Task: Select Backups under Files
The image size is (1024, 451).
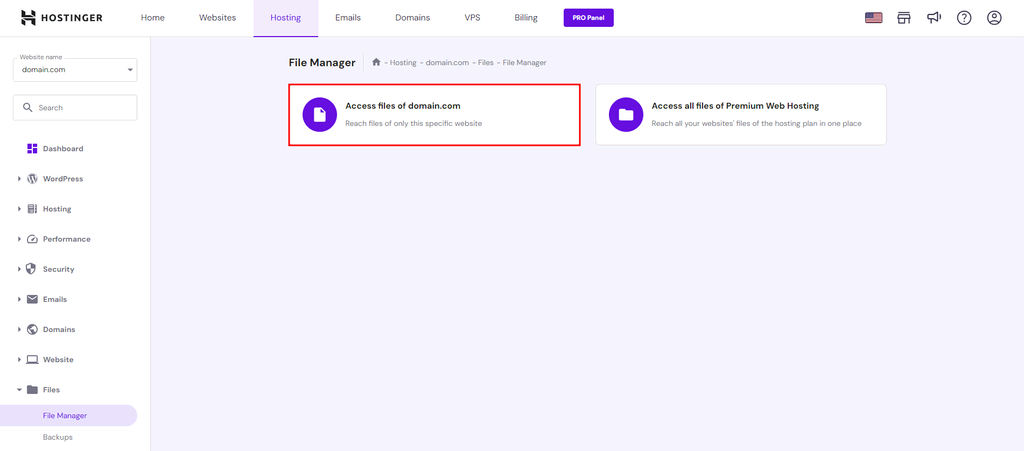Action: pos(57,437)
